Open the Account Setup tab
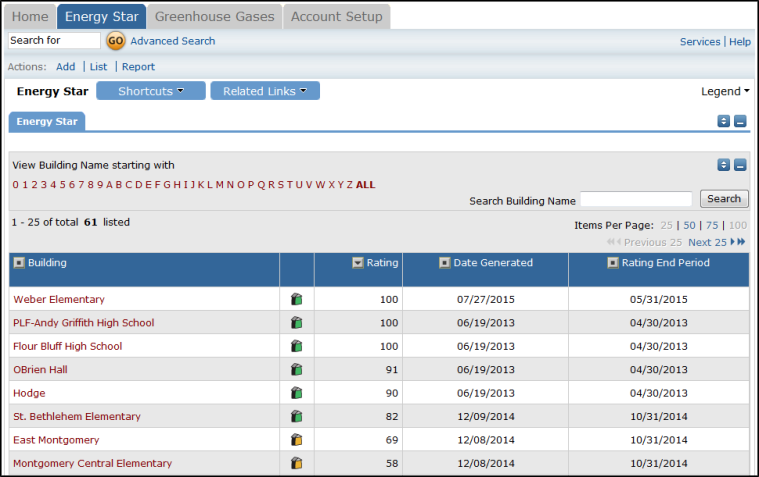 coord(336,16)
